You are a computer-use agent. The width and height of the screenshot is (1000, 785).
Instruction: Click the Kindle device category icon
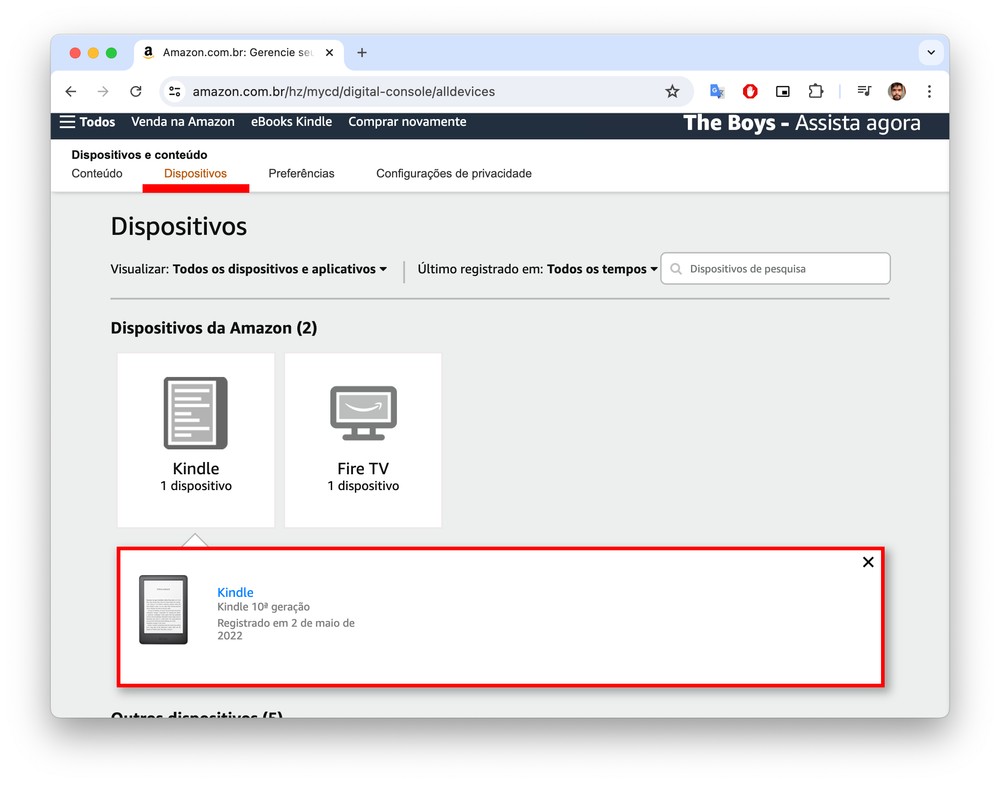pyautogui.click(x=196, y=413)
